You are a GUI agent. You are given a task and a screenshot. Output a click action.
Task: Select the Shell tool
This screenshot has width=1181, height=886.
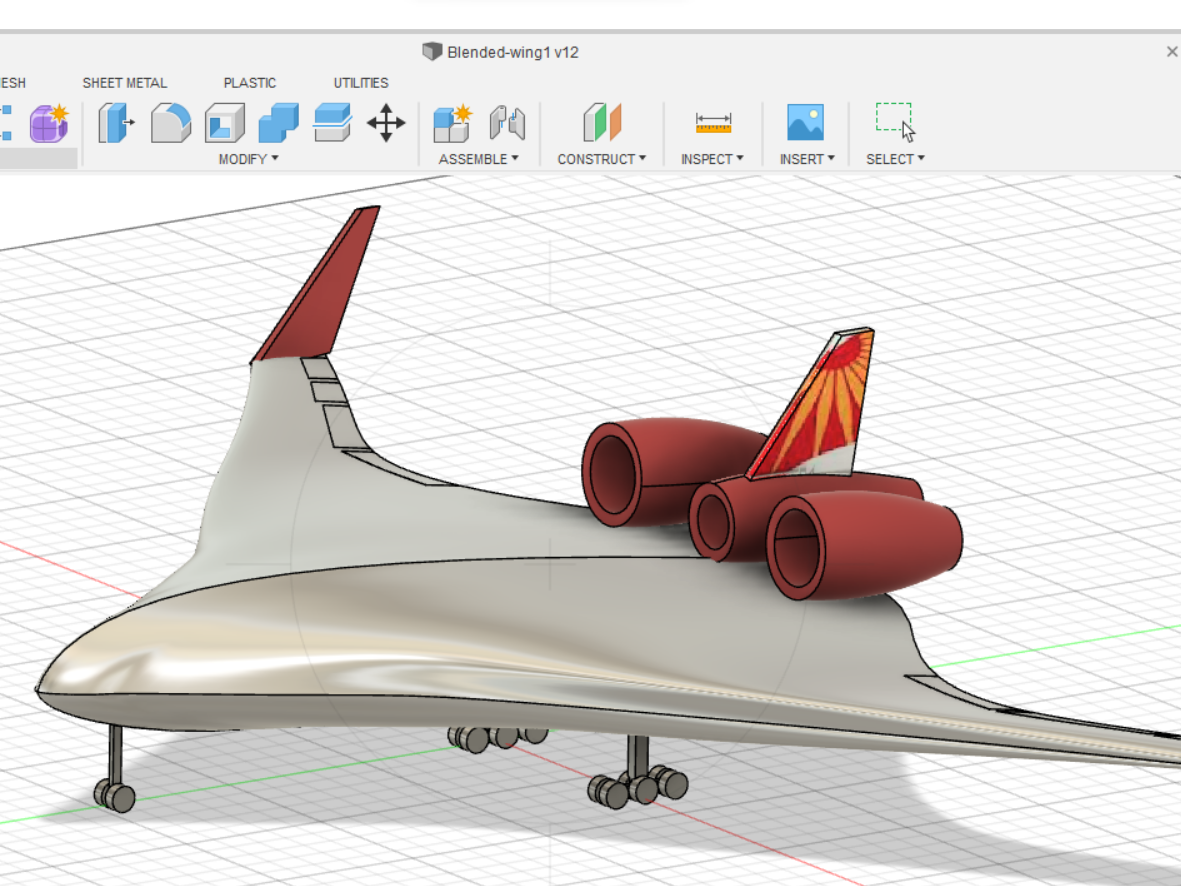[224, 123]
